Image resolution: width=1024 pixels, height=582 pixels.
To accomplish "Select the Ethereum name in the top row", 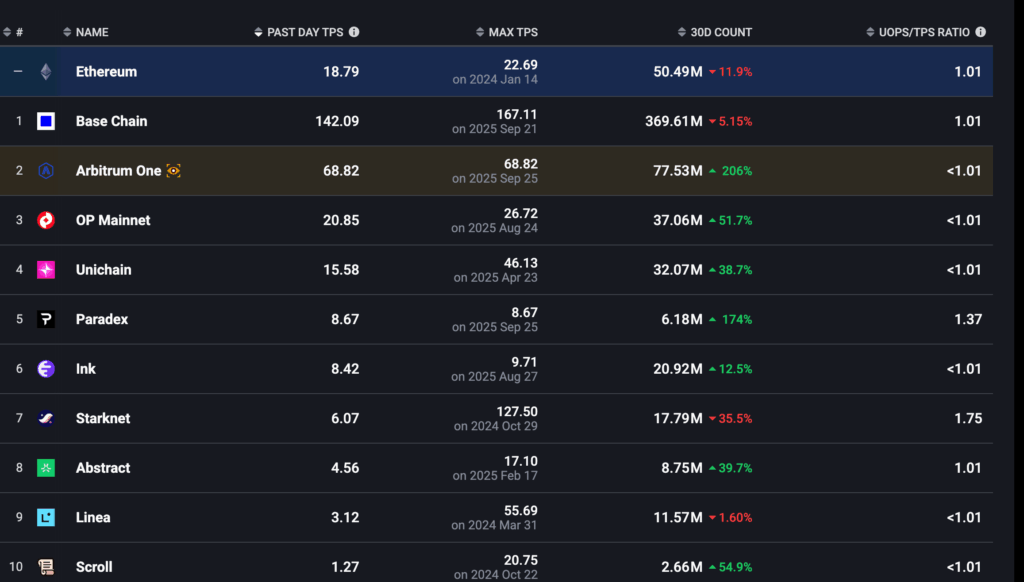I will (x=106, y=71).
